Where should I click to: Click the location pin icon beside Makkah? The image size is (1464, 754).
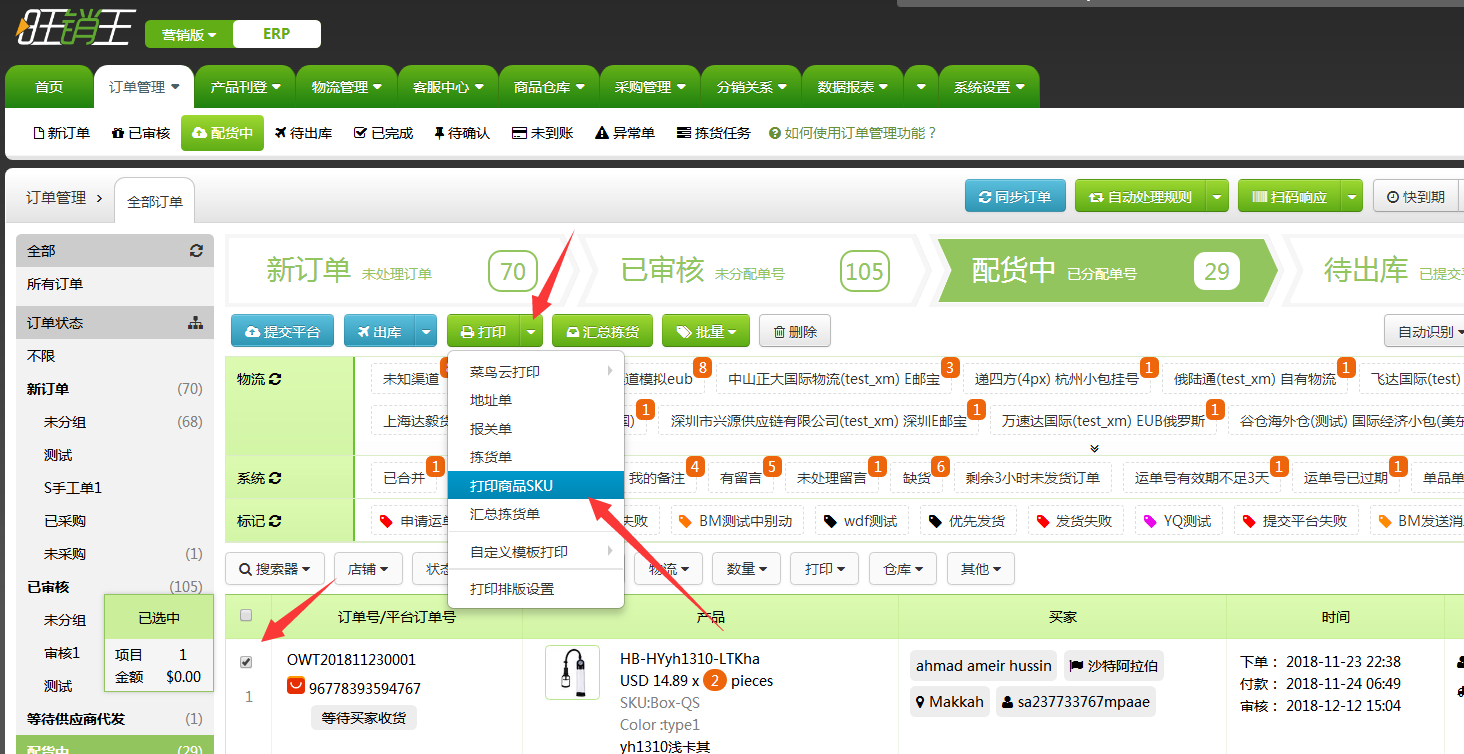coord(919,702)
